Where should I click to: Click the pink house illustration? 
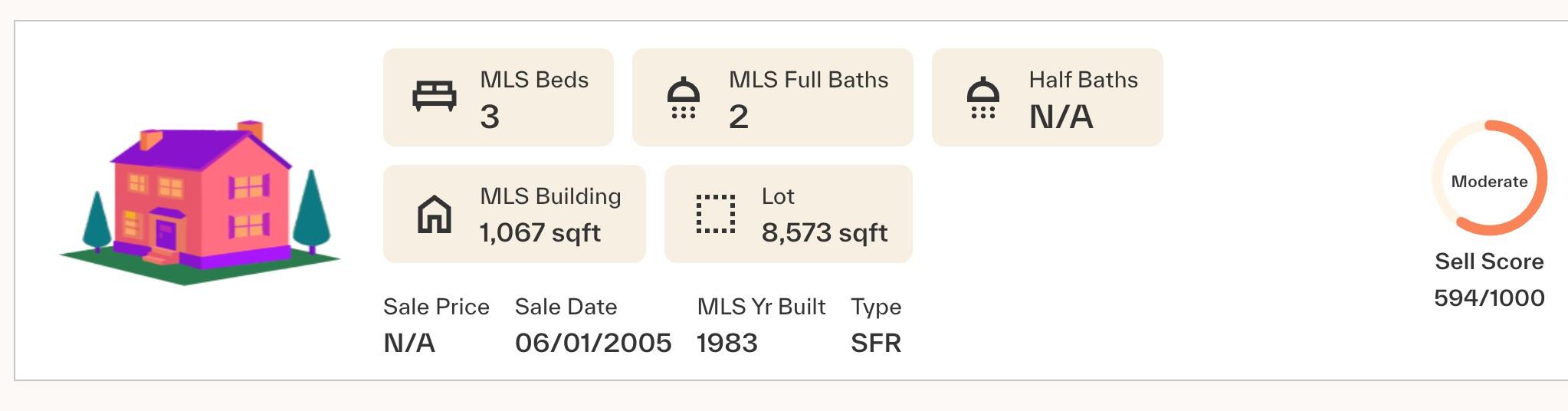[200, 202]
